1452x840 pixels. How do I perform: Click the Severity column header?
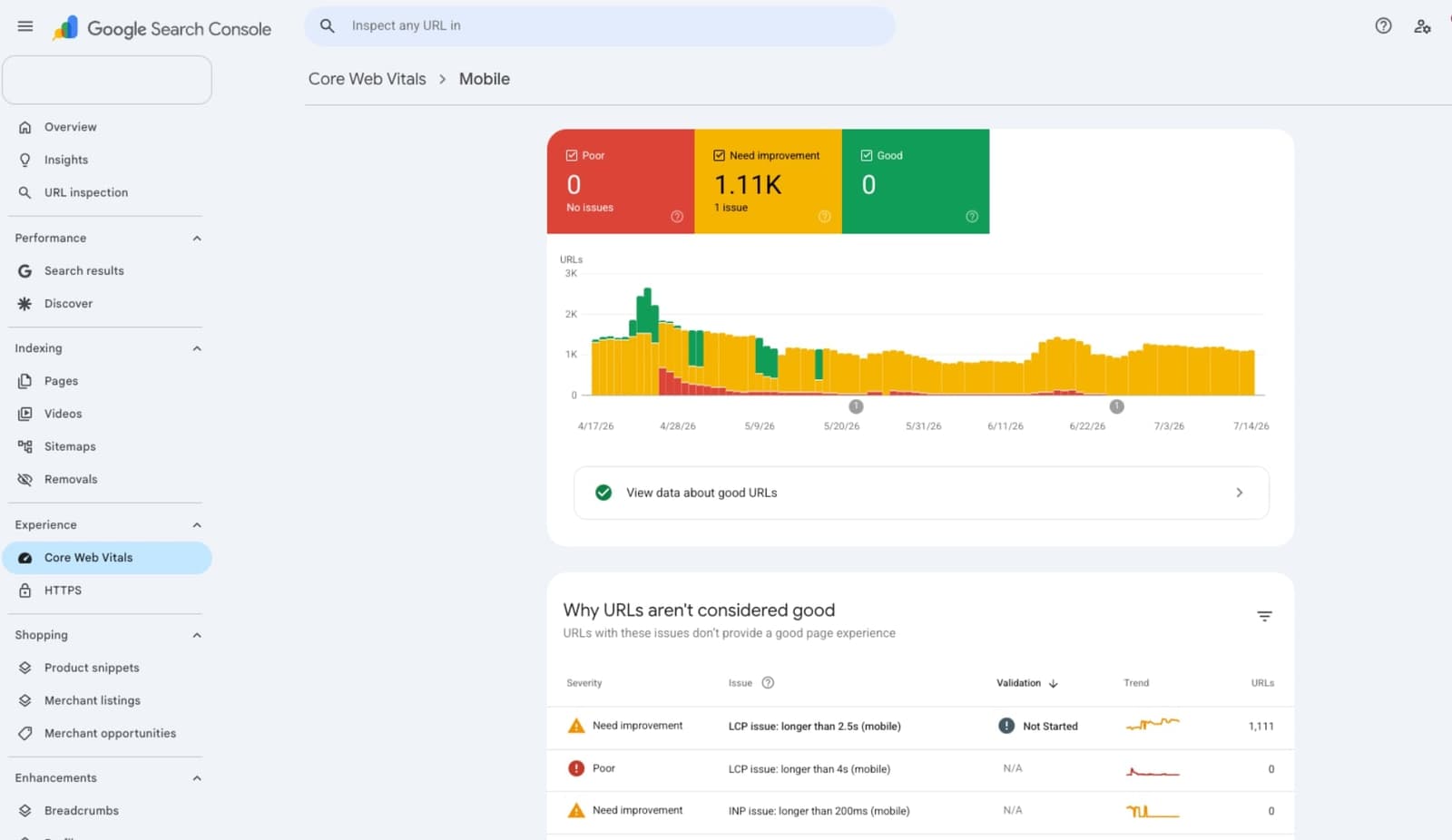click(x=584, y=683)
